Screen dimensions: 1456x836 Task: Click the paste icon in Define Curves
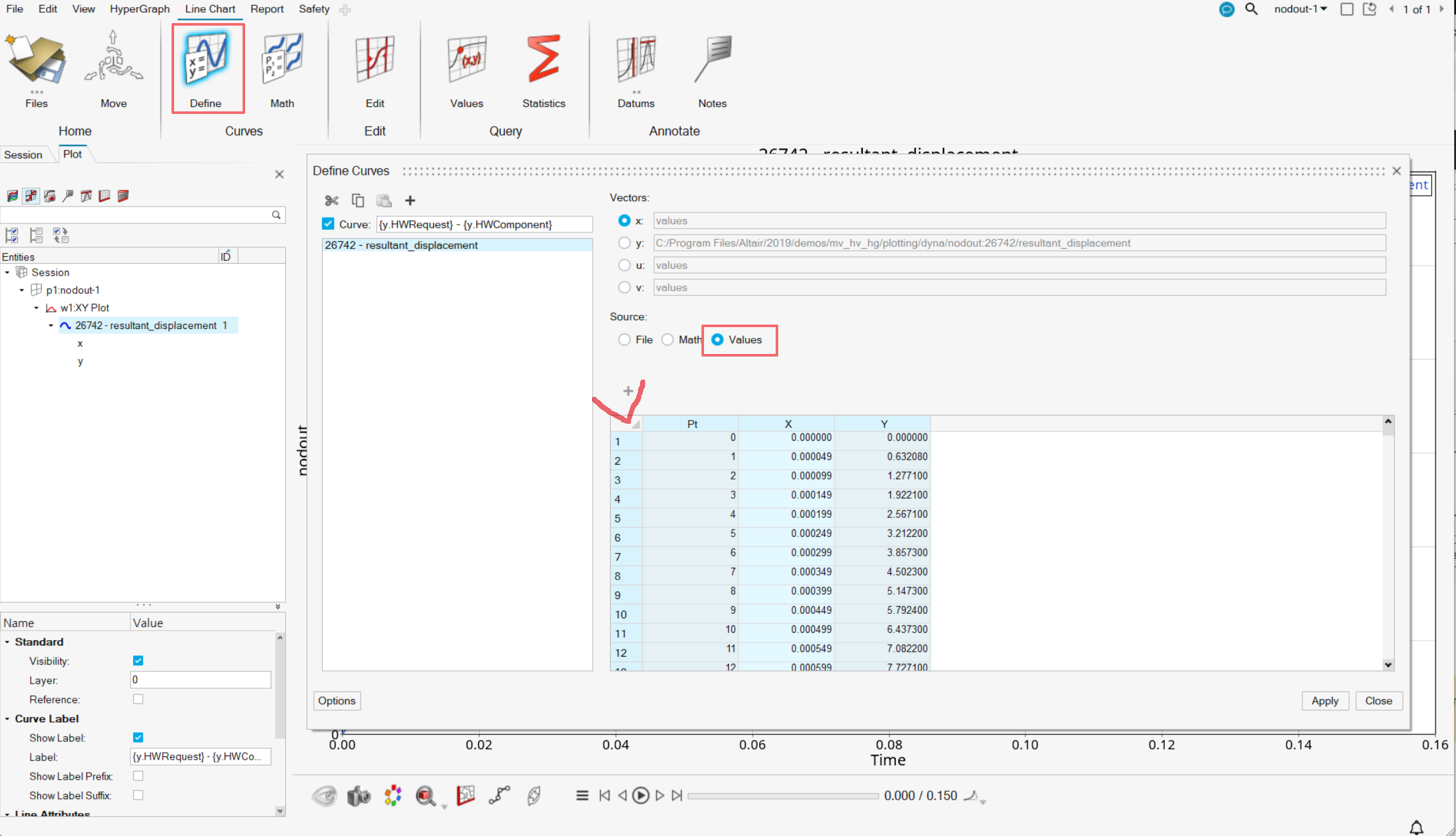pyautogui.click(x=384, y=201)
